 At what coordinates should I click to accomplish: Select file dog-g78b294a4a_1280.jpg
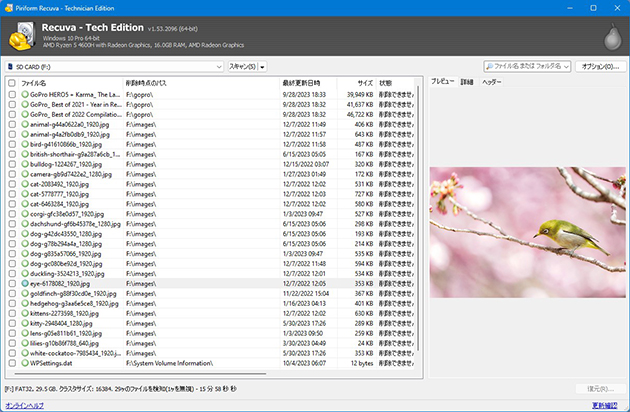[x=66, y=244]
